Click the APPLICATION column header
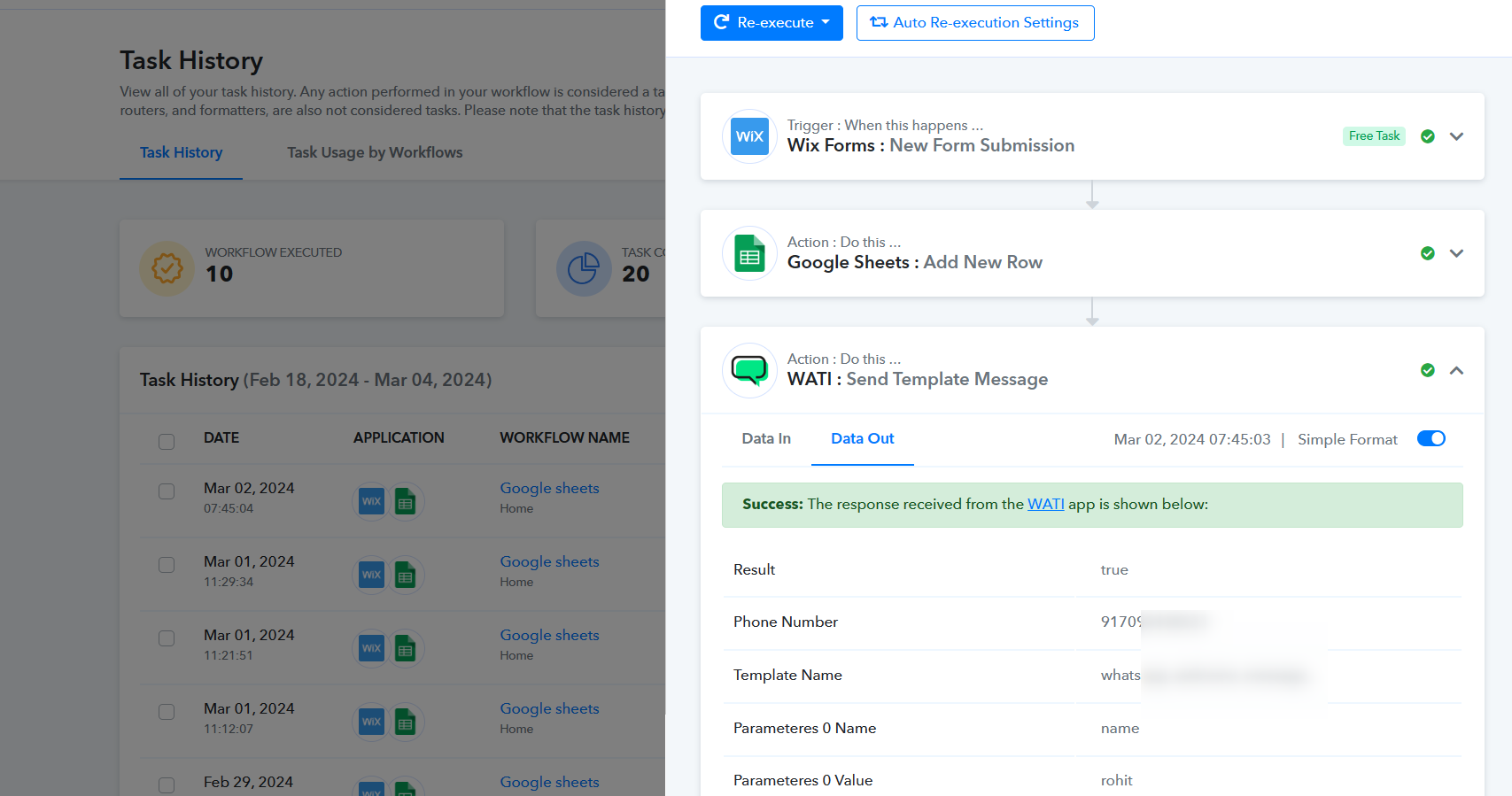This screenshot has height=796, width=1512. click(x=399, y=437)
